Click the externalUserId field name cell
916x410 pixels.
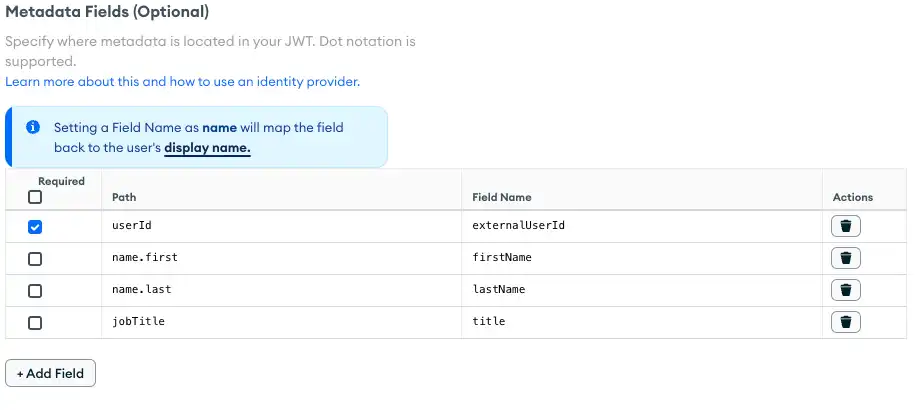640,226
